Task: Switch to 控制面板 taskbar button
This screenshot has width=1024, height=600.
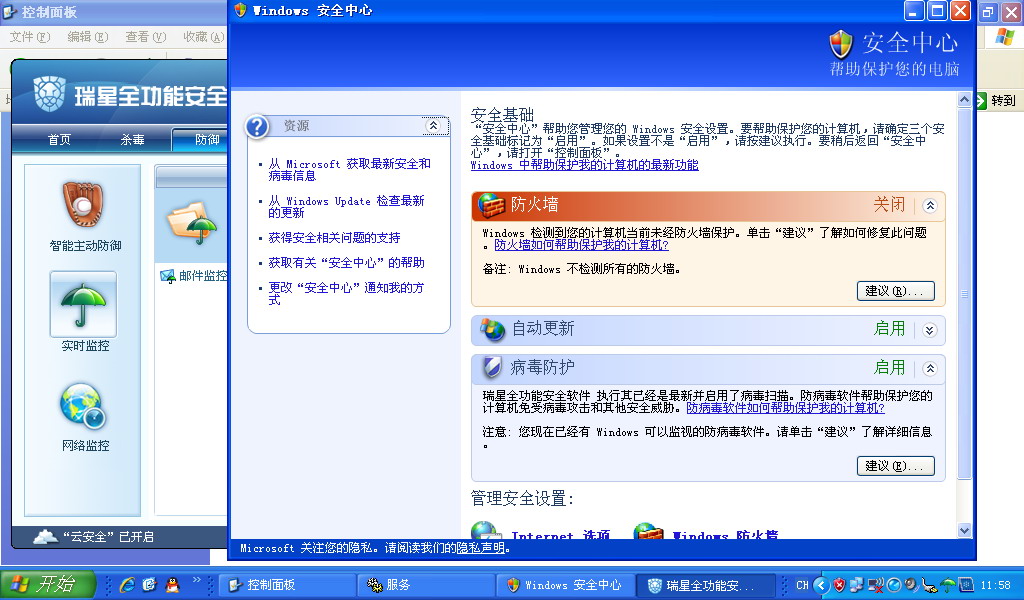Action: (287, 585)
